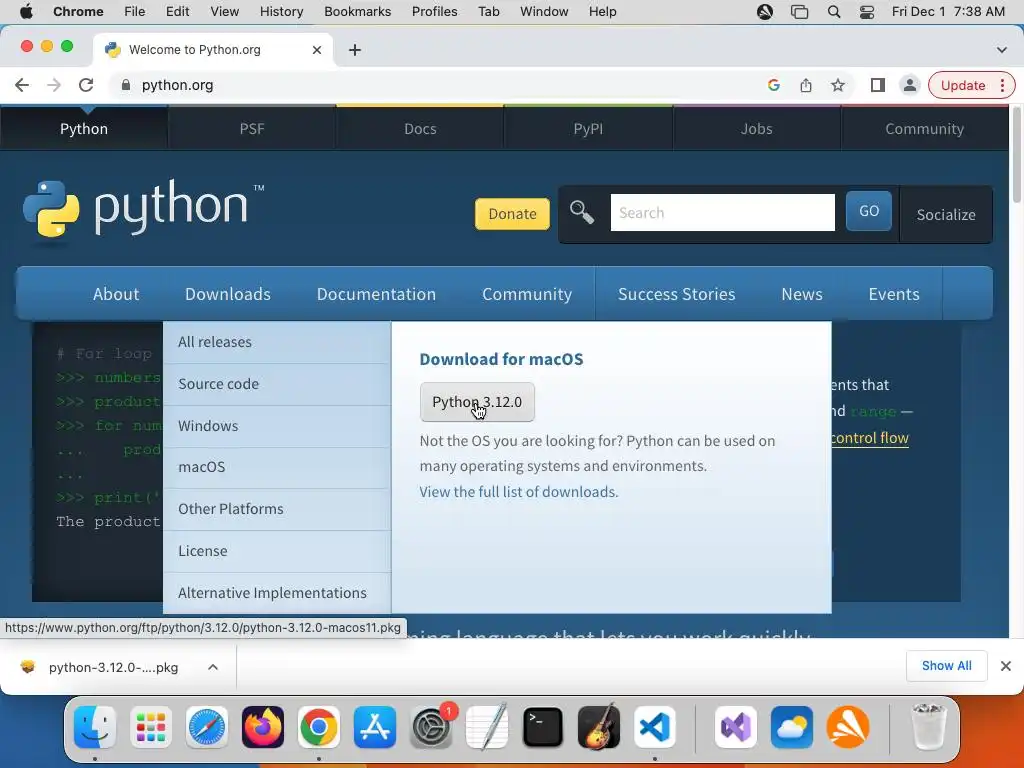This screenshot has width=1024, height=768.
Task: Click Show All downloads button
Action: [946, 666]
